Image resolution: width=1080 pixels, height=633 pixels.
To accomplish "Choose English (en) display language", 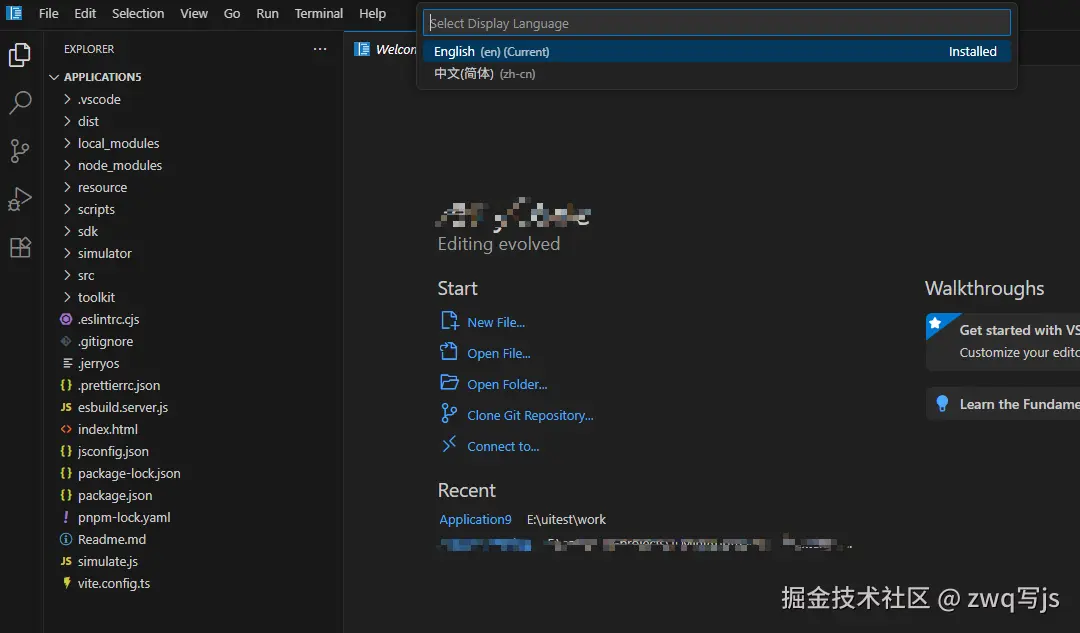I will (716, 52).
